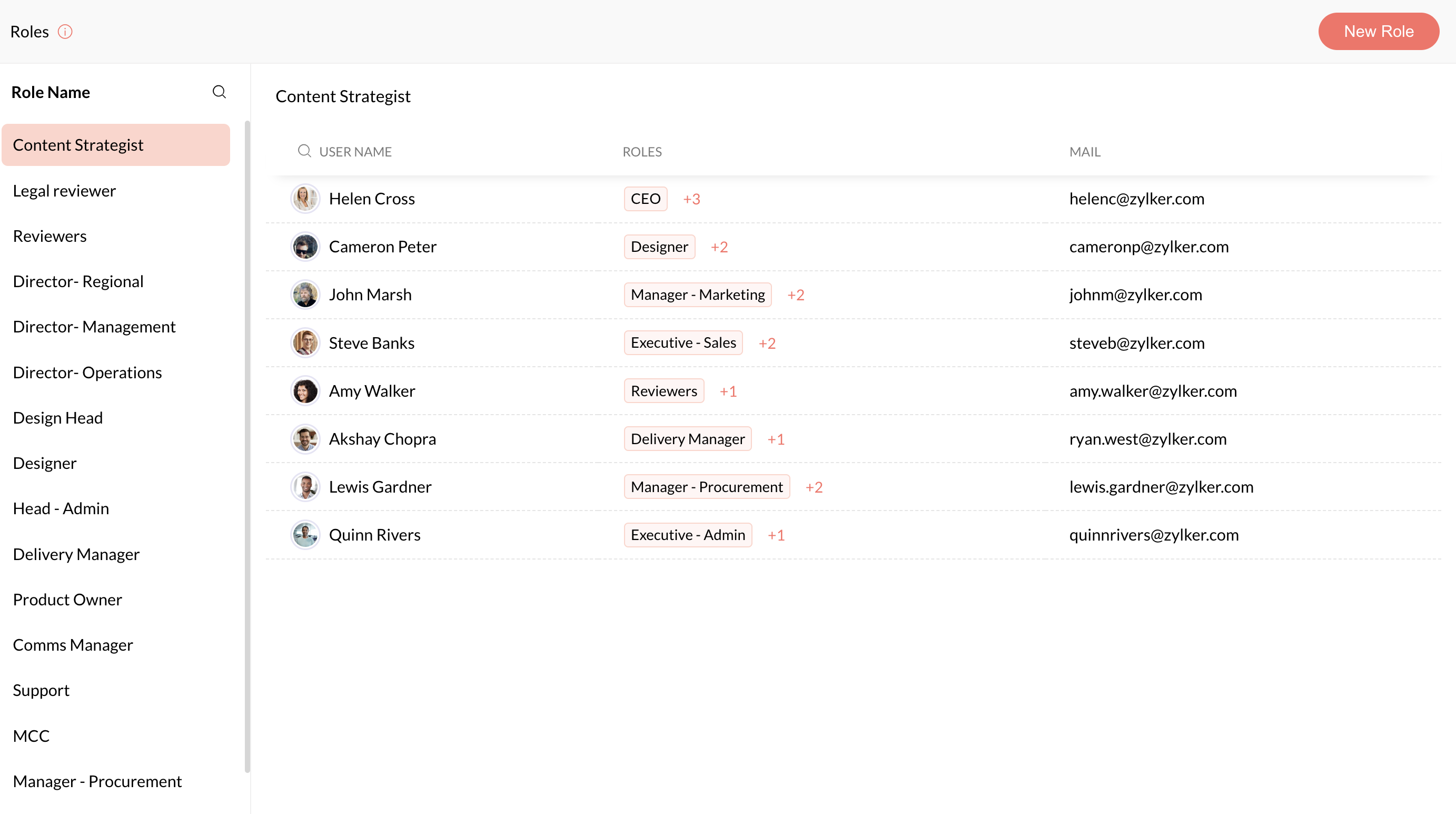The width and height of the screenshot is (1456, 814).
Task: Click the user name search icon
Action: tap(304, 151)
